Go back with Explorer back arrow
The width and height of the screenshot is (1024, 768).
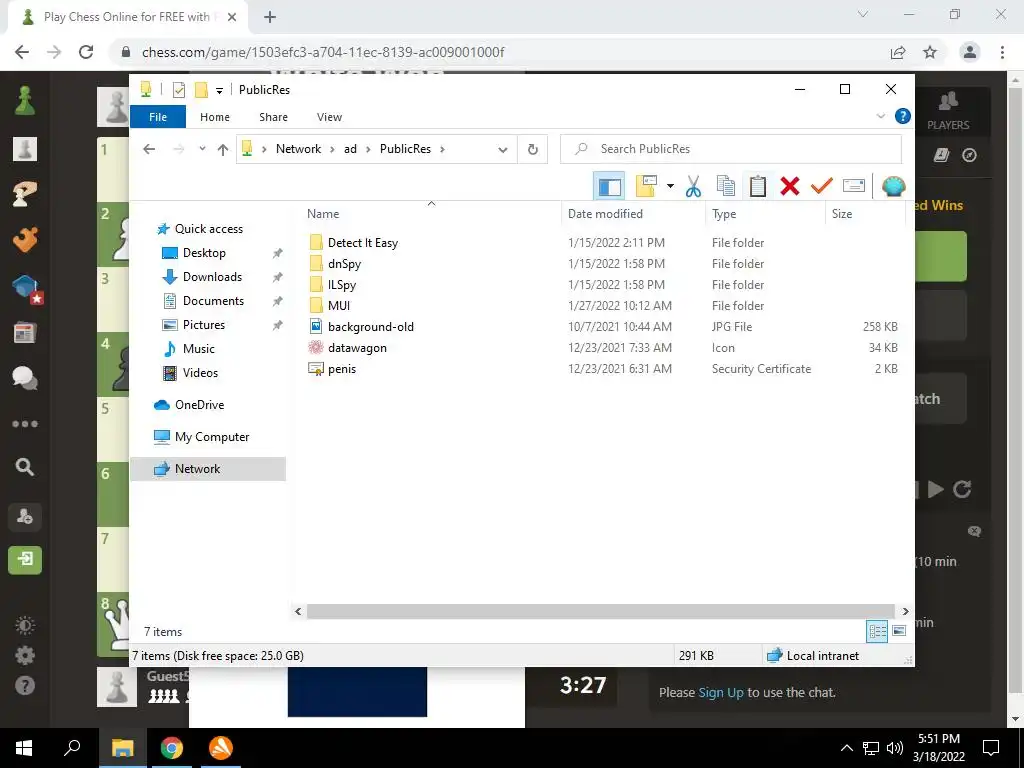pos(149,149)
